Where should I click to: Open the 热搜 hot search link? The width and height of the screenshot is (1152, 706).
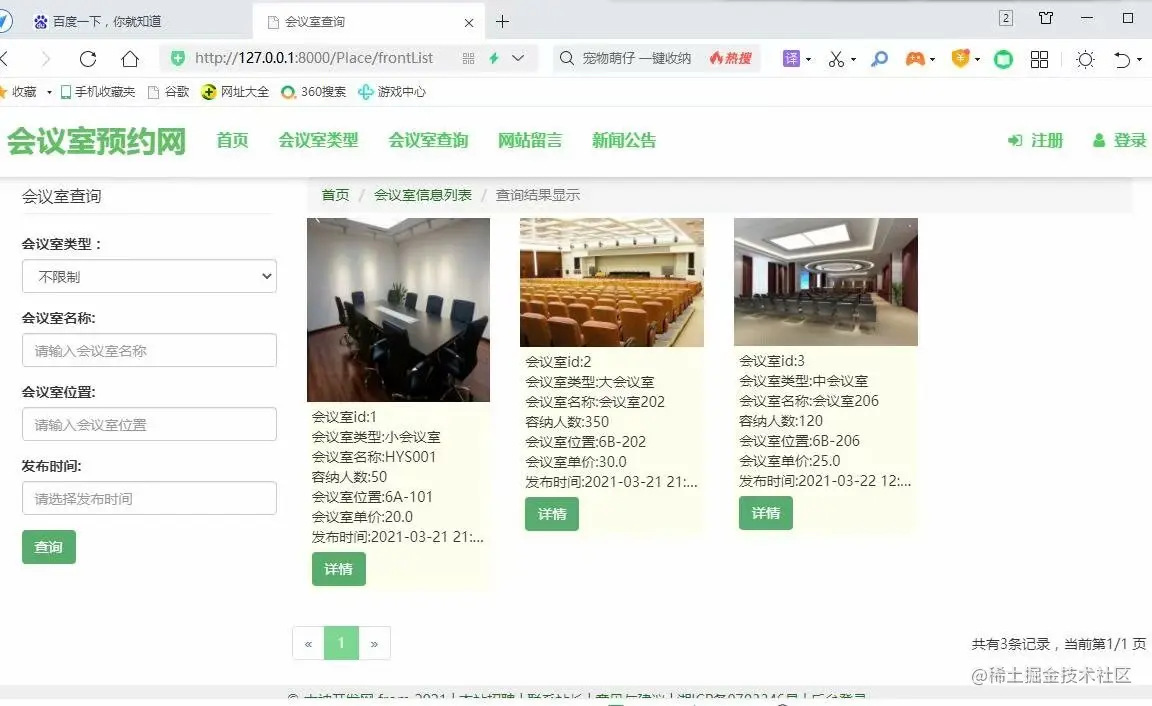click(730, 58)
